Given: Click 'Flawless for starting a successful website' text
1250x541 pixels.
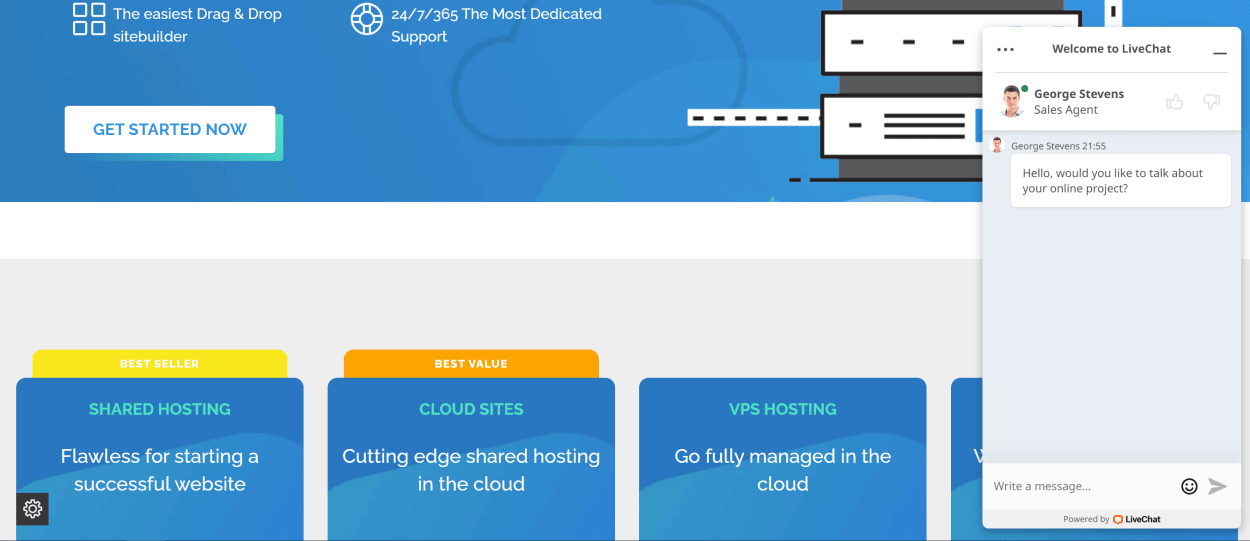Looking at the screenshot, I should point(160,470).
